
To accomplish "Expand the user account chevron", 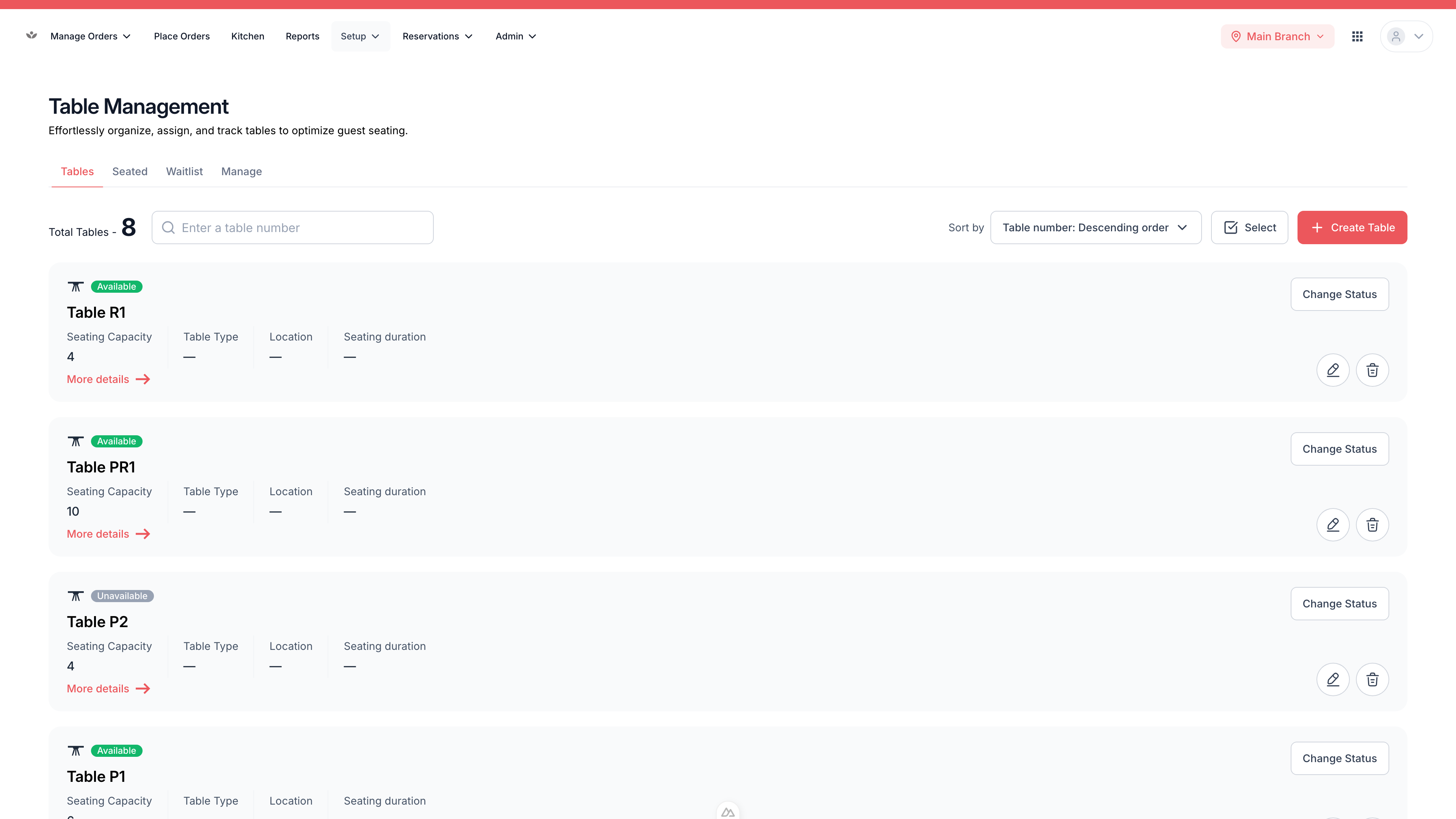I will 1419,36.
